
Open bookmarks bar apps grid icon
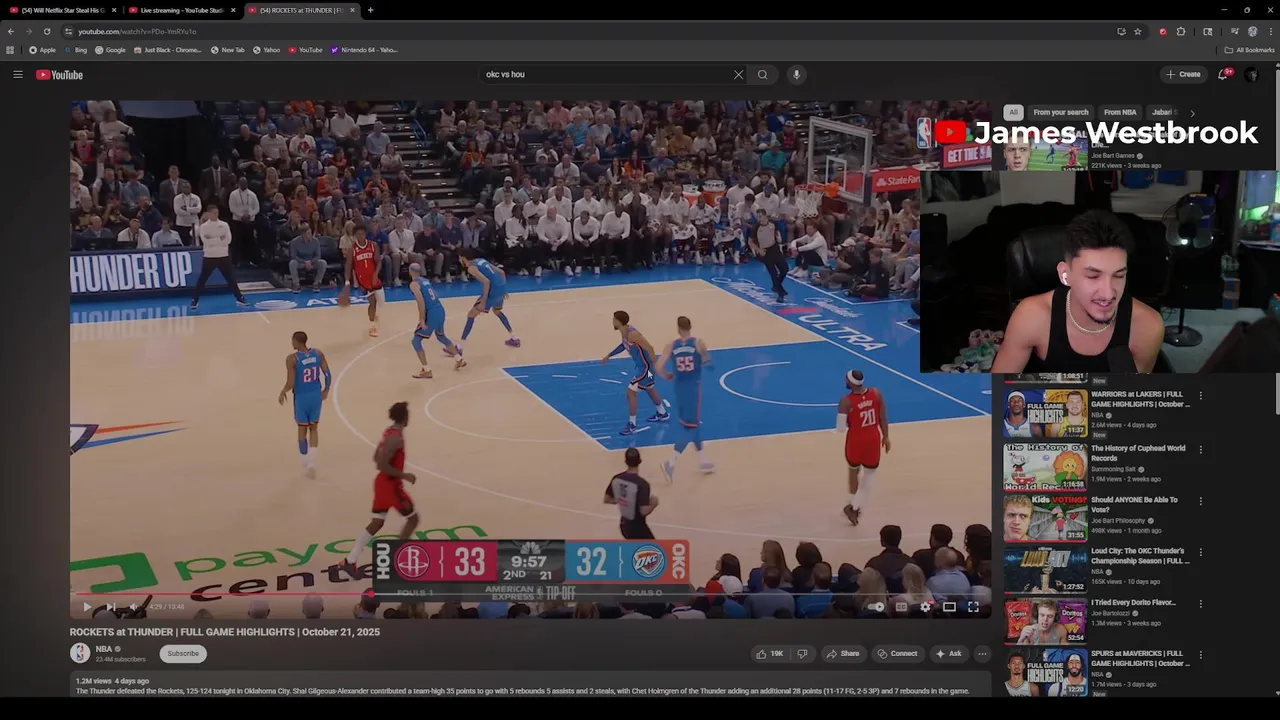(x=11, y=50)
